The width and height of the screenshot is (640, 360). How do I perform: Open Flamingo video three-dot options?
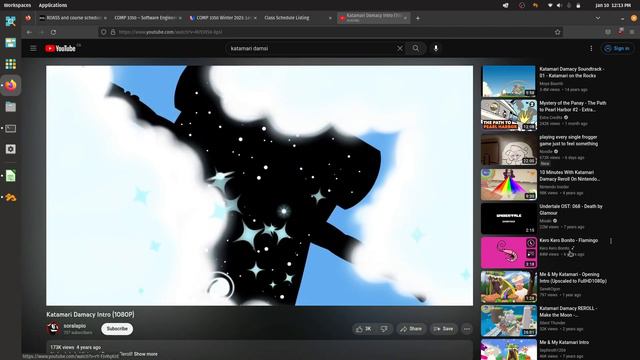pos(611,241)
